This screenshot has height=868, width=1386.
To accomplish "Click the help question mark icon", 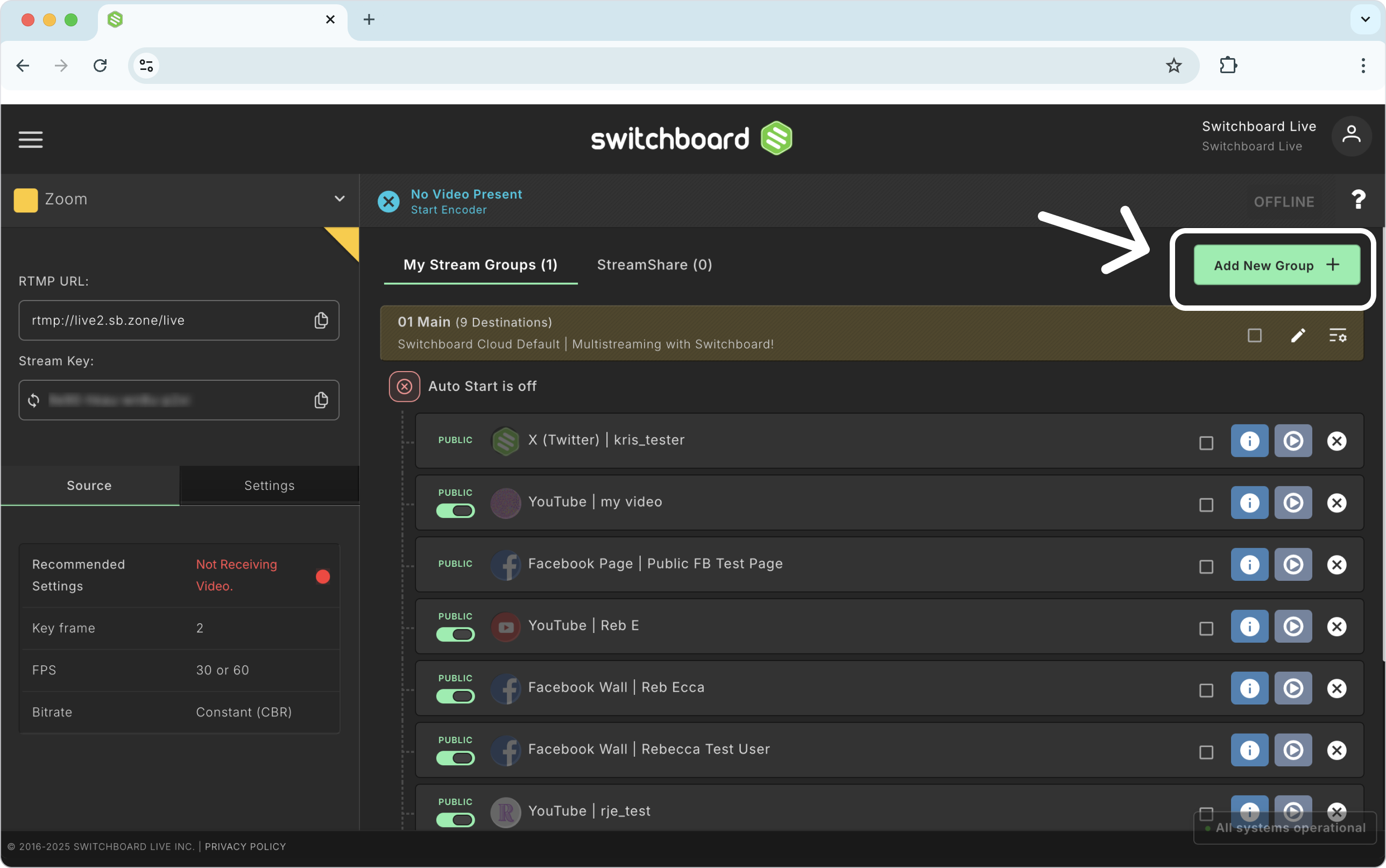I will coord(1358,200).
